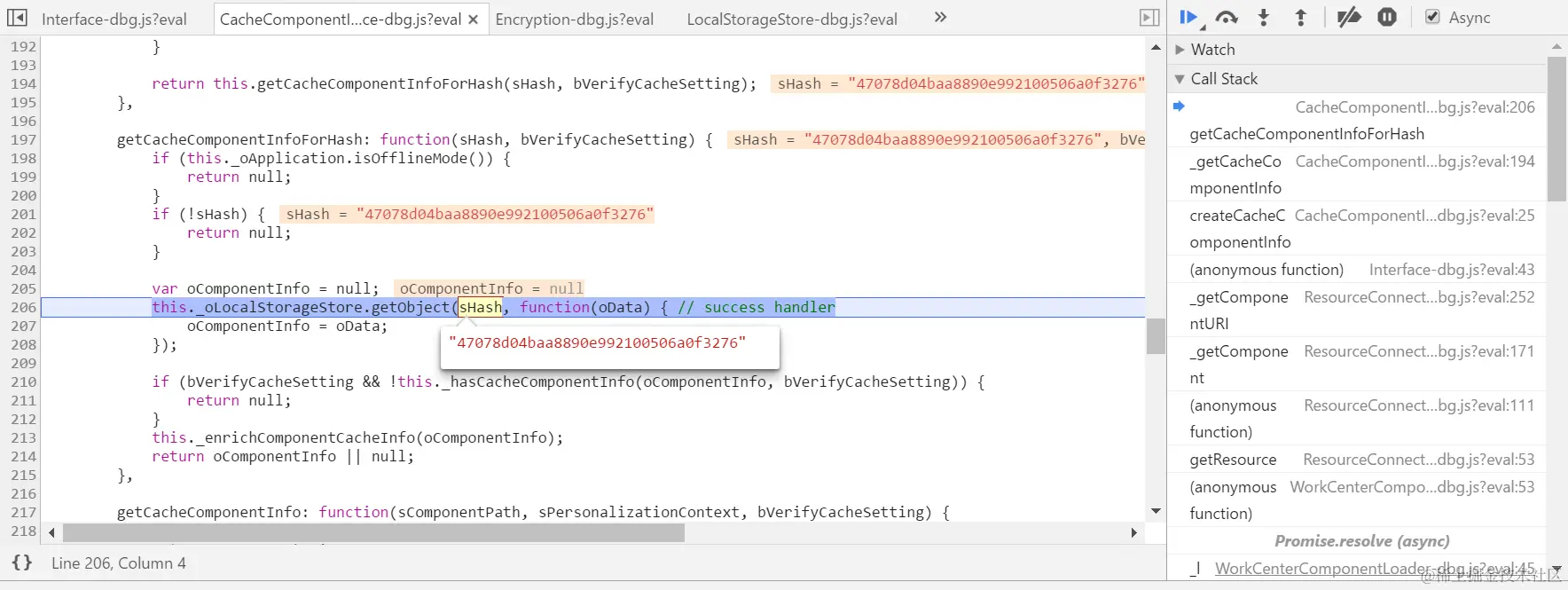
Task: Select _getCacheComponentInfo call stack frame
Action: pyautogui.click(x=1357, y=175)
